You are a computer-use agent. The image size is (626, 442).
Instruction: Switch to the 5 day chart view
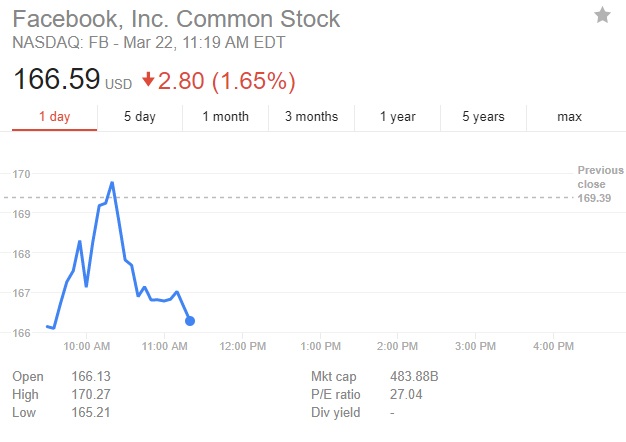pos(140,117)
